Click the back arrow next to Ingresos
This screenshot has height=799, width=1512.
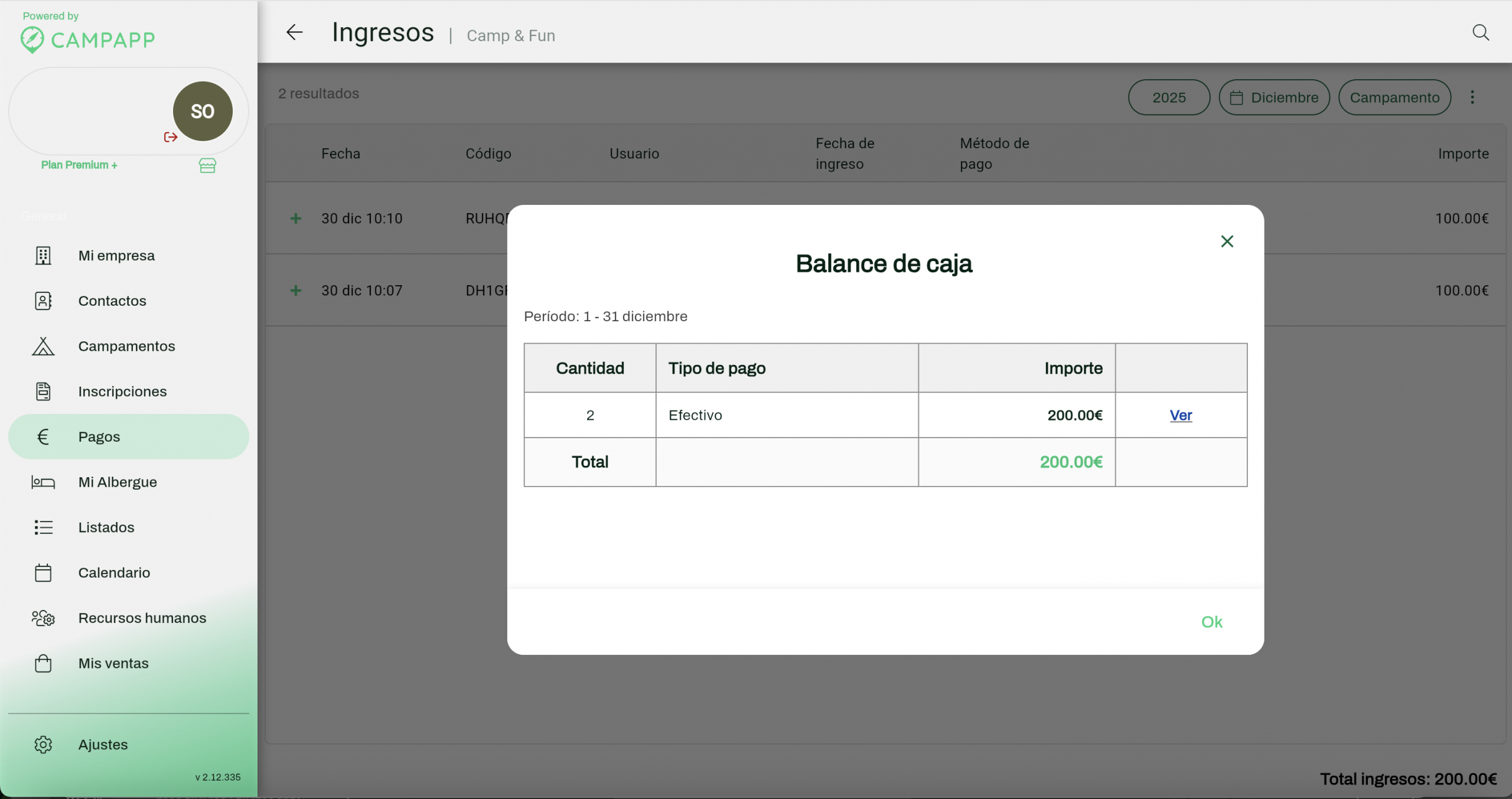tap(294, 32)
